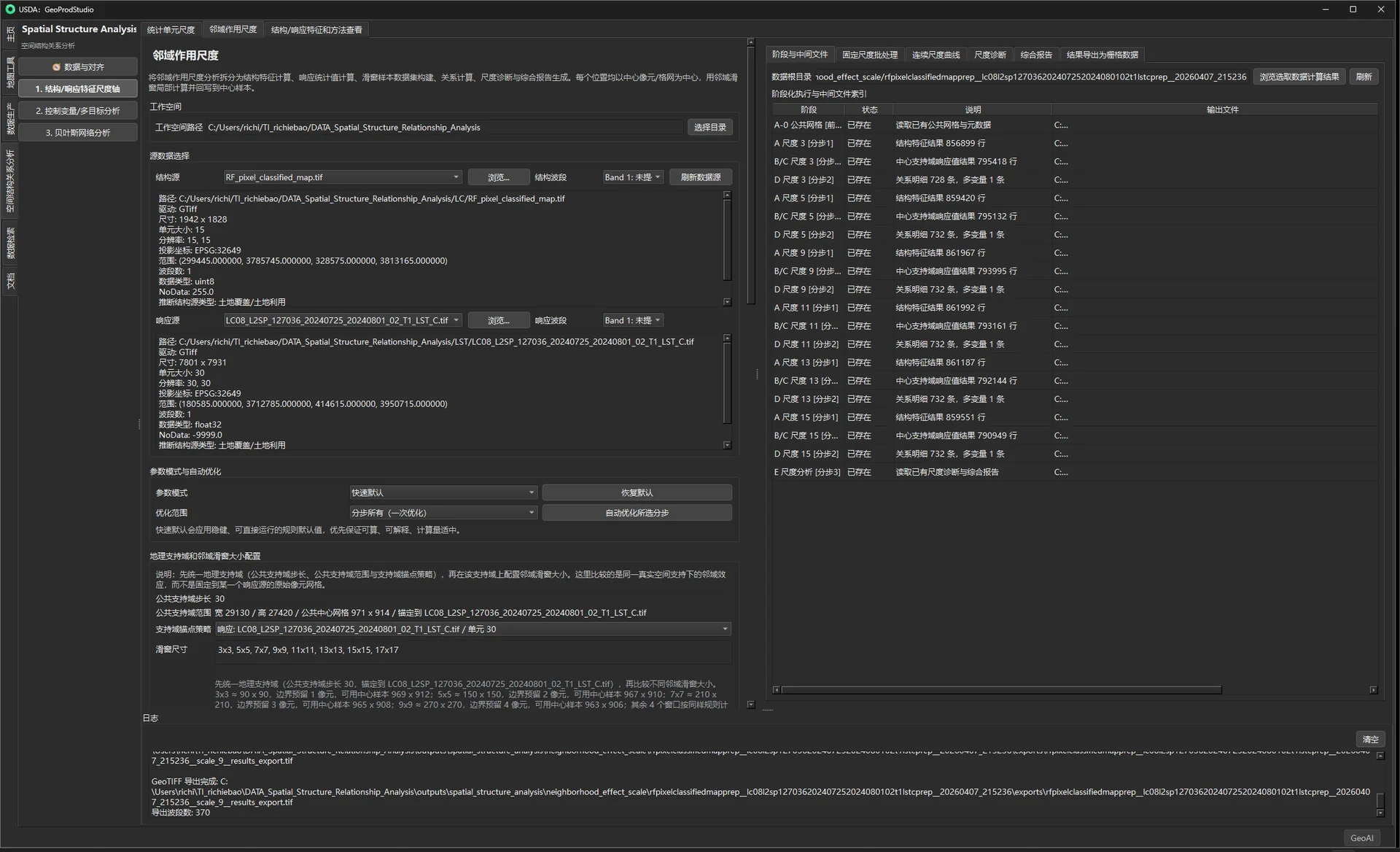
Task: Click the 数据根目录 path field
Action: tap(1030, 77)
